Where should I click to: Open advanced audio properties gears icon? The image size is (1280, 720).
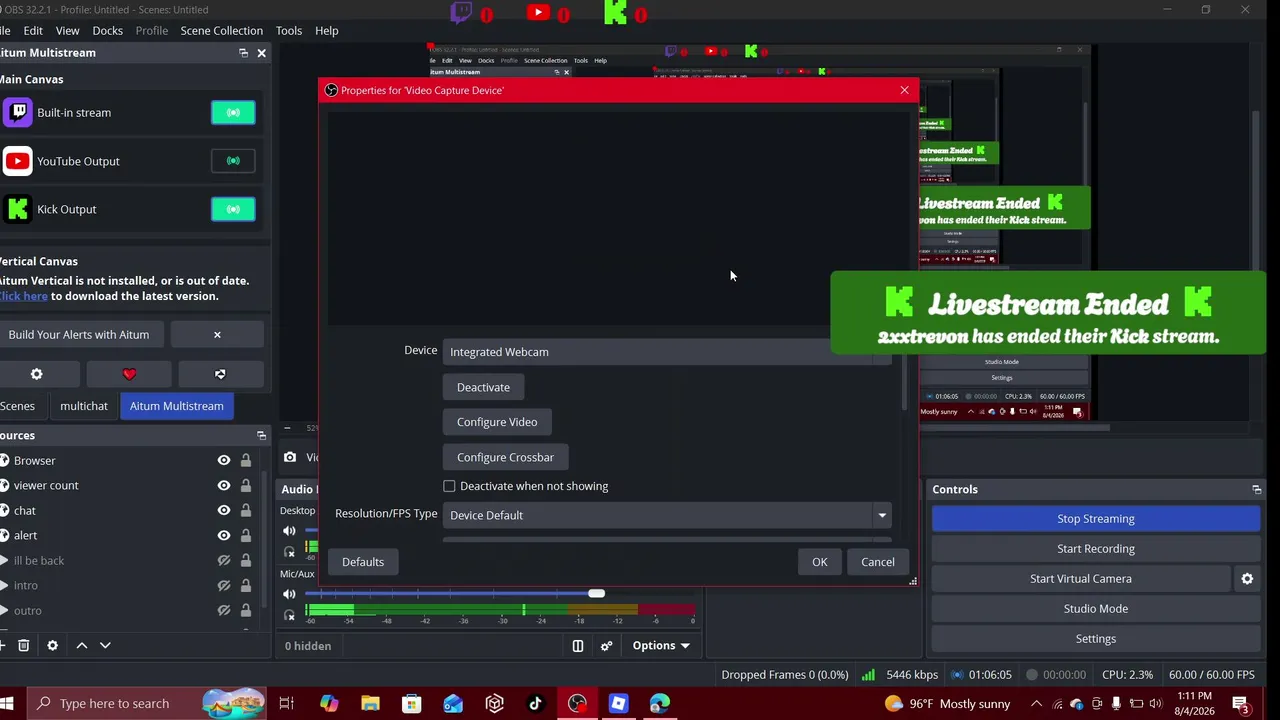(x=606, y=646)
